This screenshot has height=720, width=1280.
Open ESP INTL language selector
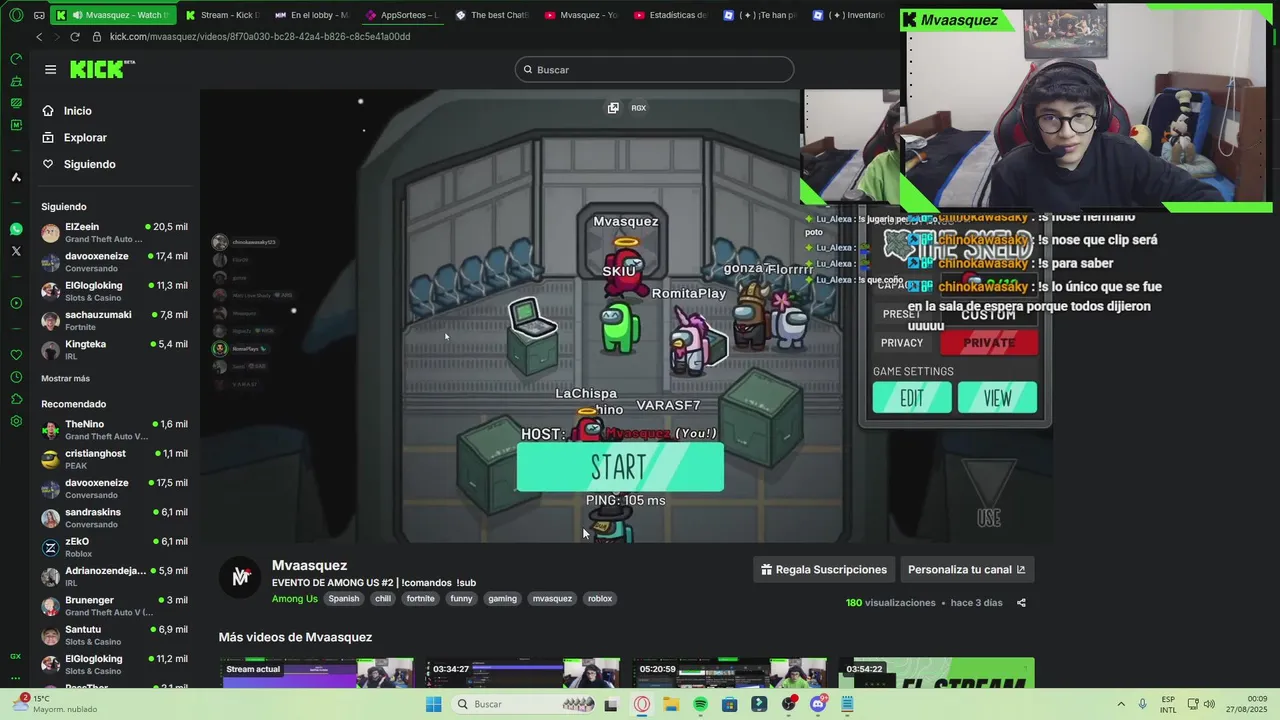tap(1168, 704)
